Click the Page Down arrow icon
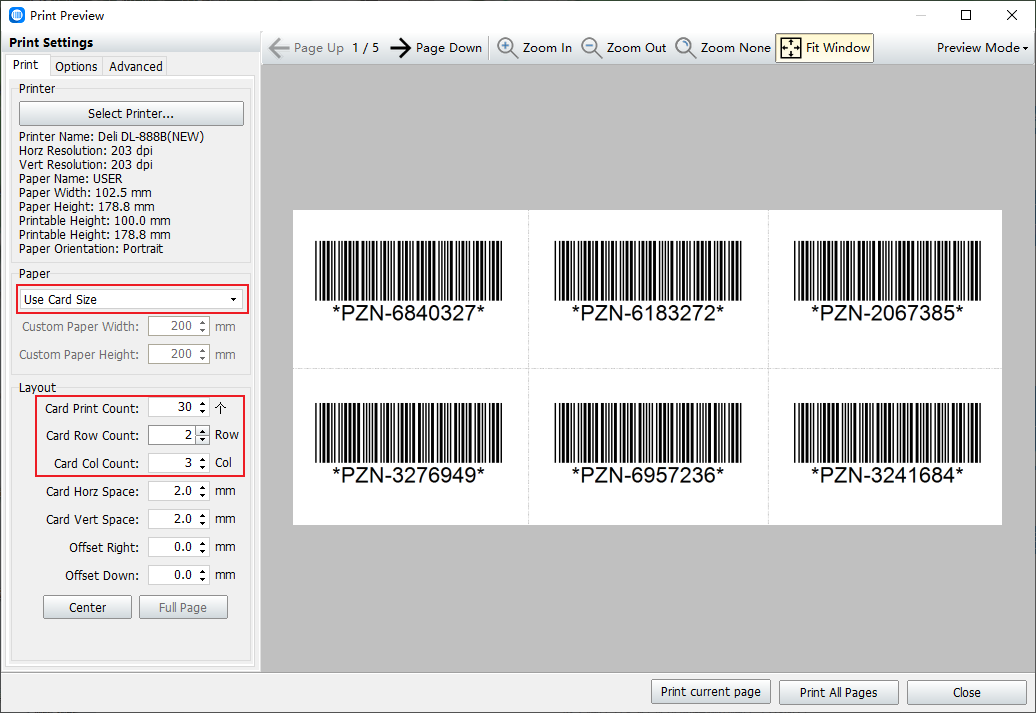The width and height of the screenshot is (1036, 713). click(x=400, y=48)
